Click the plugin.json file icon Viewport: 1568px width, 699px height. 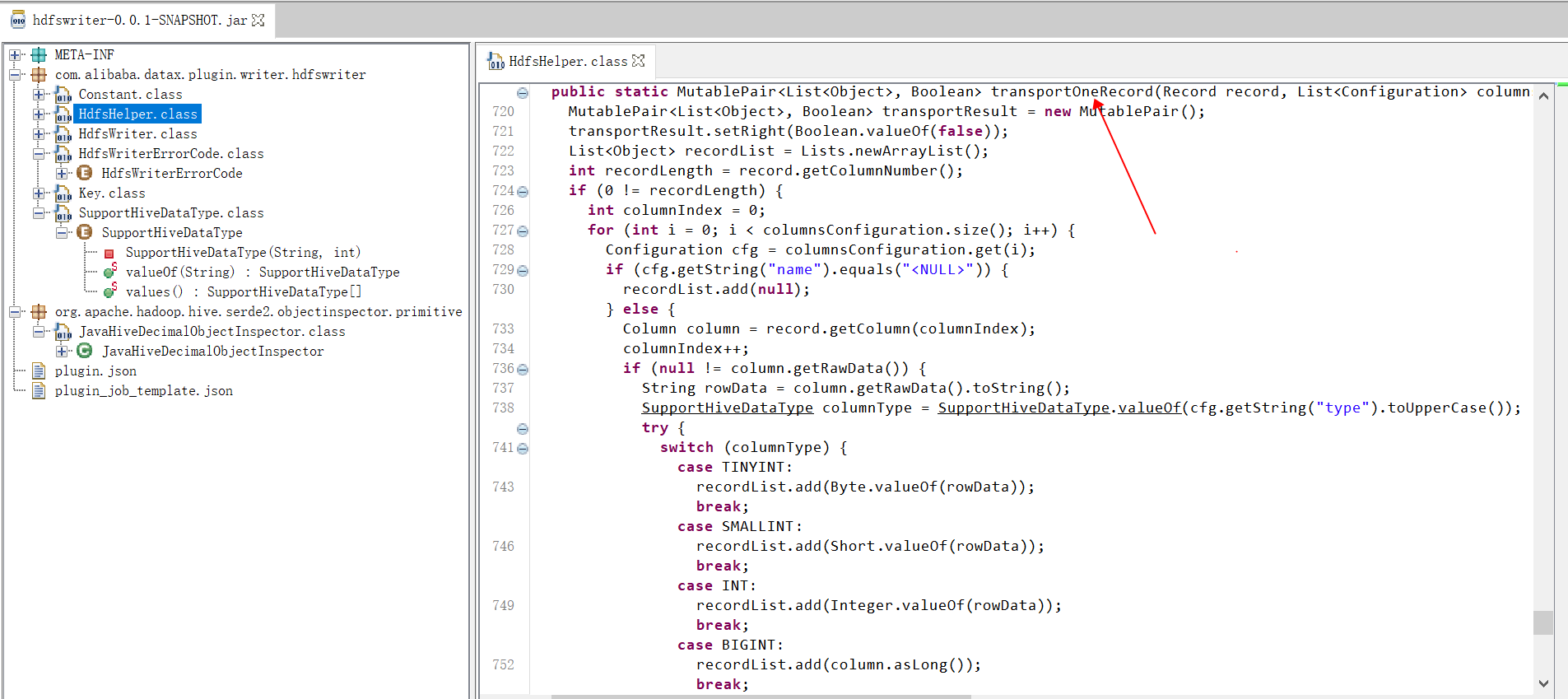coord(39,371)
